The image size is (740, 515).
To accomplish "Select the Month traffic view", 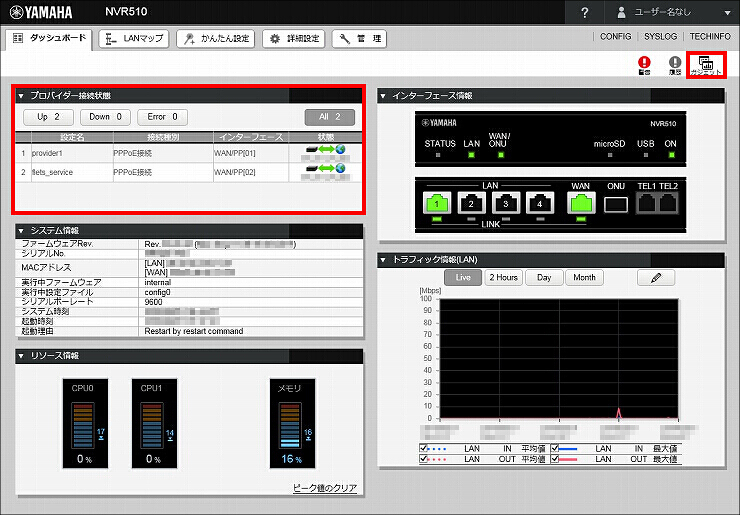I will (x=584, y=278).
